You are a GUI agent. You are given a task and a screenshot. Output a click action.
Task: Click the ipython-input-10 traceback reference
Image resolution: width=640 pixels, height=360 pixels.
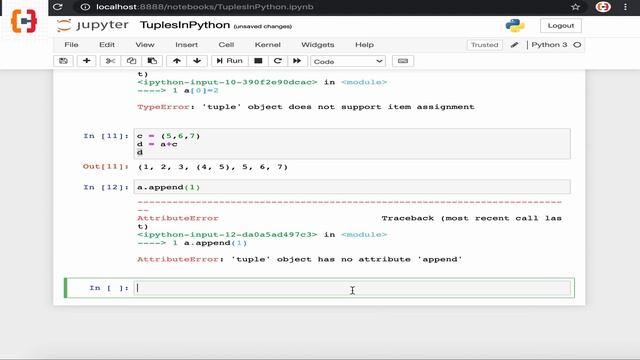[227, 82]
